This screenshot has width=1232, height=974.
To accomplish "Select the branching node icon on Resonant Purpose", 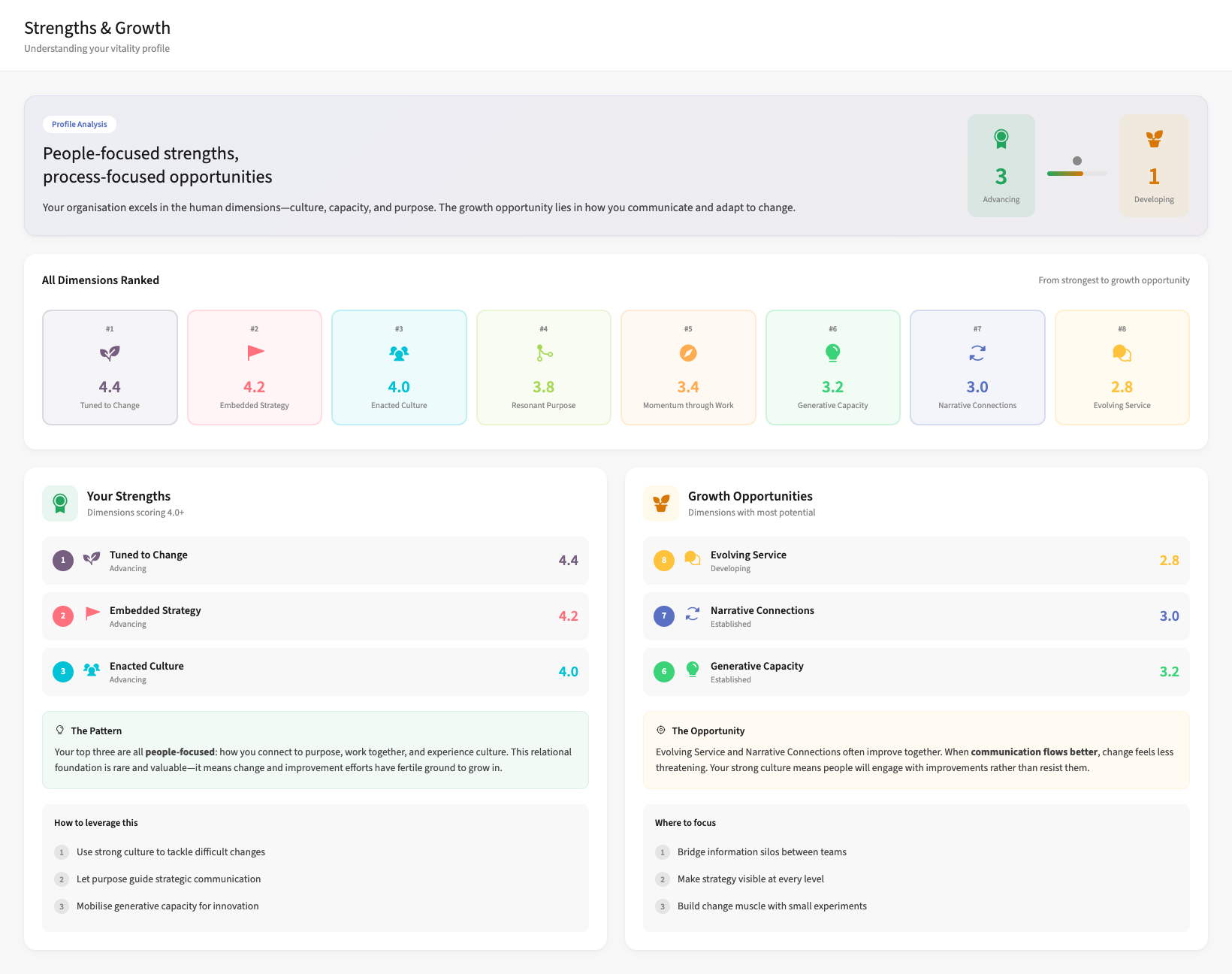I will tap(543, 353).
